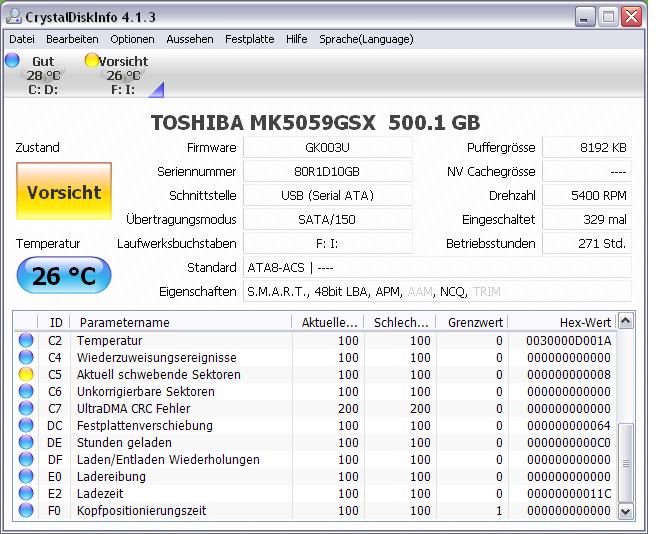670x534 pixels.
Task: Click the Hex-Wert column header
Action: (x=563, y=323)
